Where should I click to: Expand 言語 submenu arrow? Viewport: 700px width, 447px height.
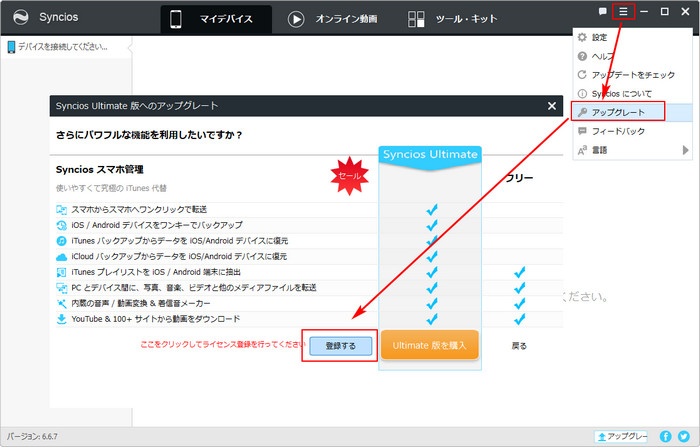685,150
